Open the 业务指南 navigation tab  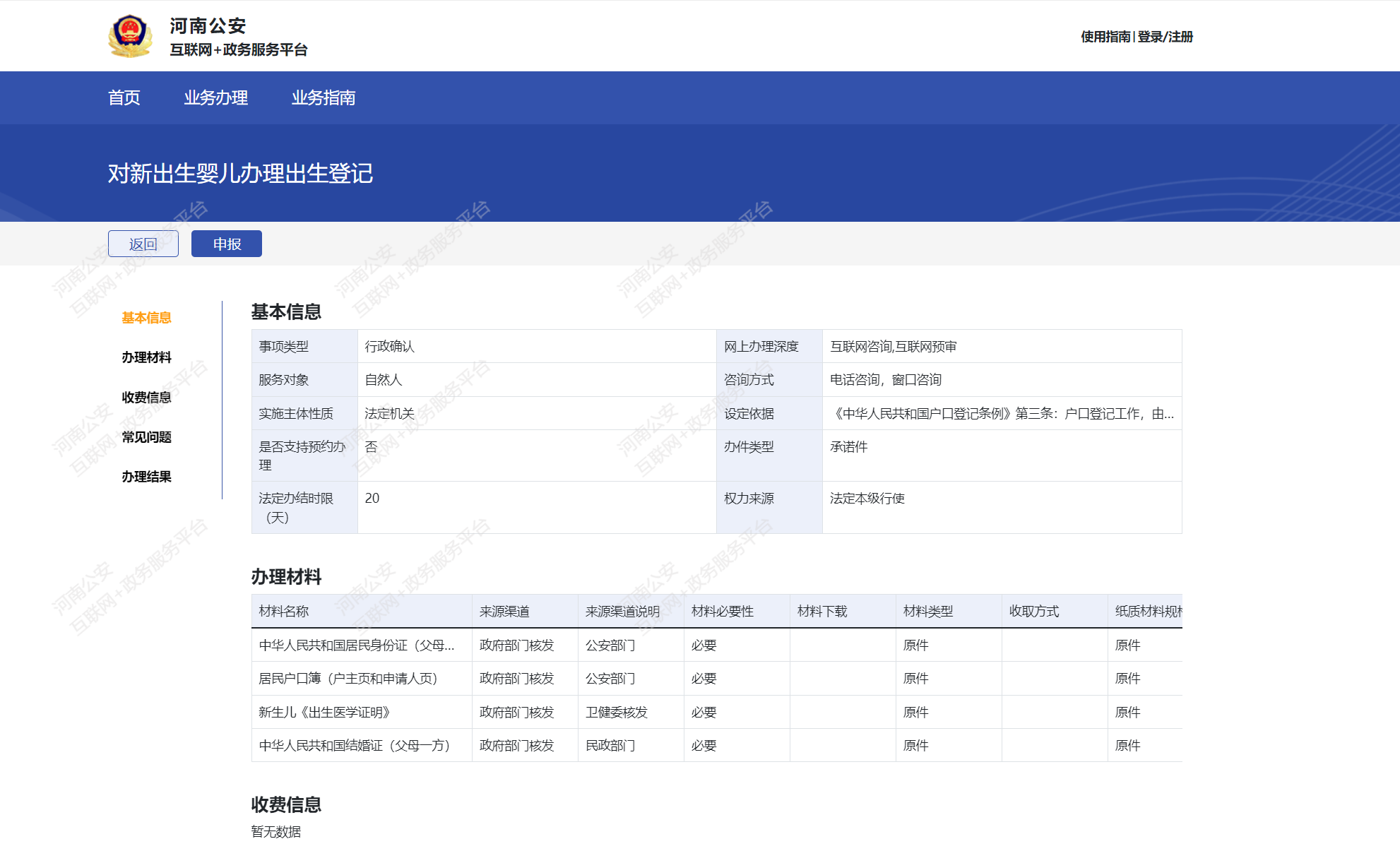324,97
